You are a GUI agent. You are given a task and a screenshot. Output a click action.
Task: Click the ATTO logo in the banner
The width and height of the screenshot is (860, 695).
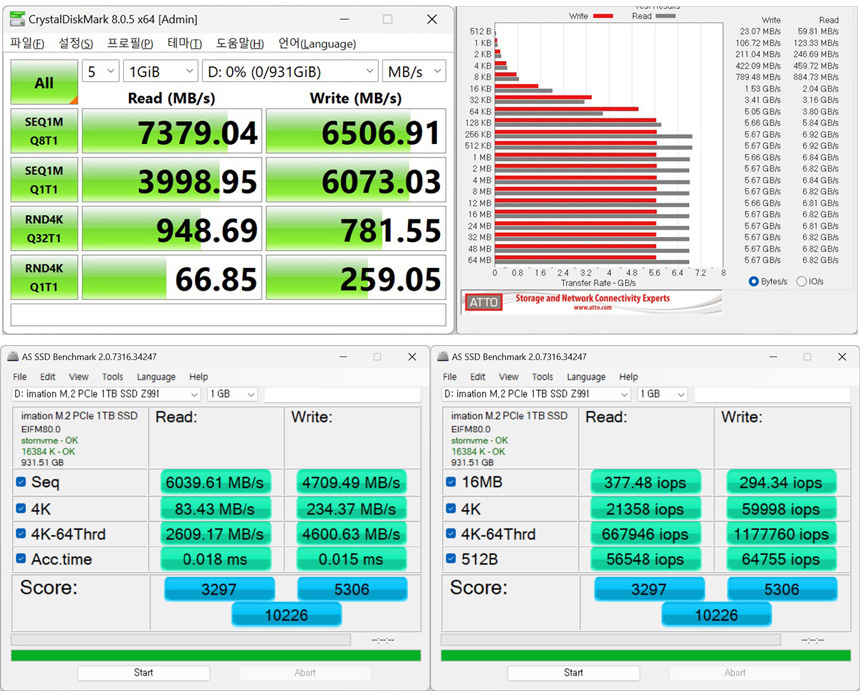click(x=483, y=302)
